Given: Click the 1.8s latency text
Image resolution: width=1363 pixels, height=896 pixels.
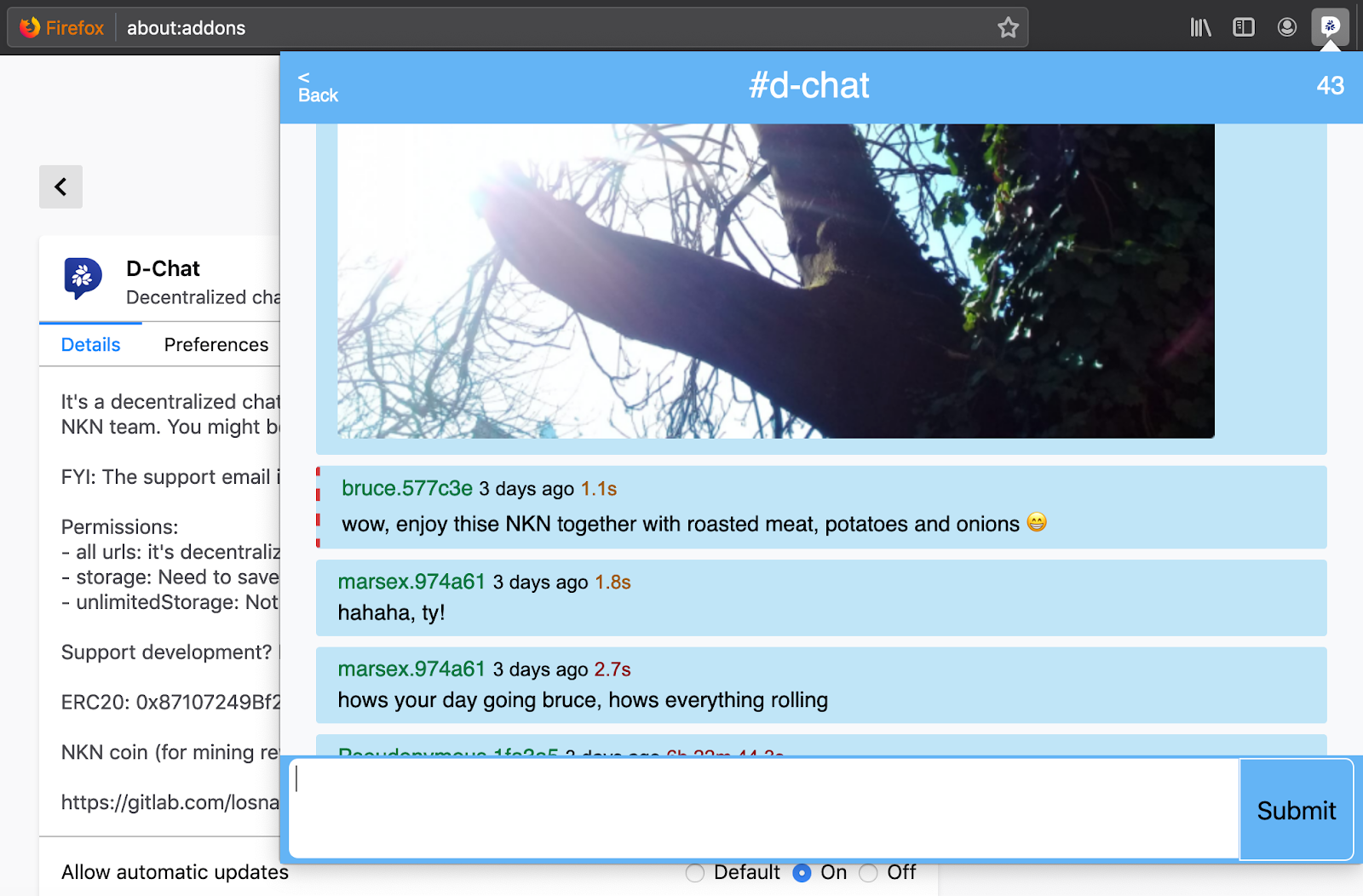Looking at the screenshot, I should pyautogui.click(x=612, y=583).
